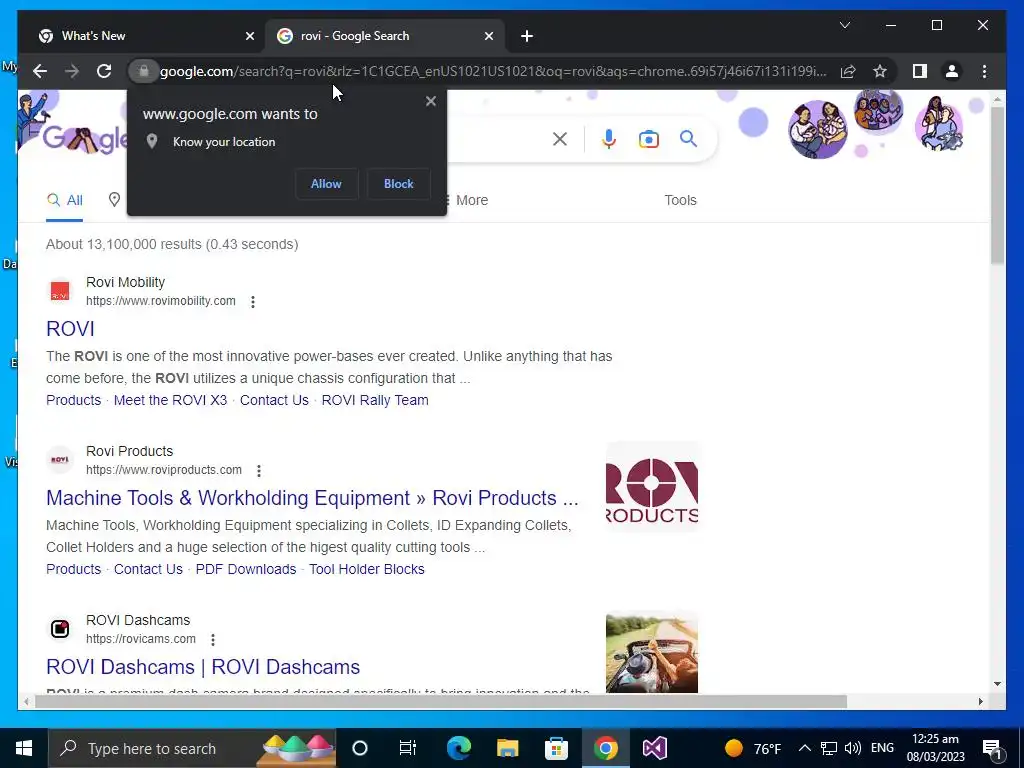Open Contact Us under Rovi Mobility

[x=274, y=400]
